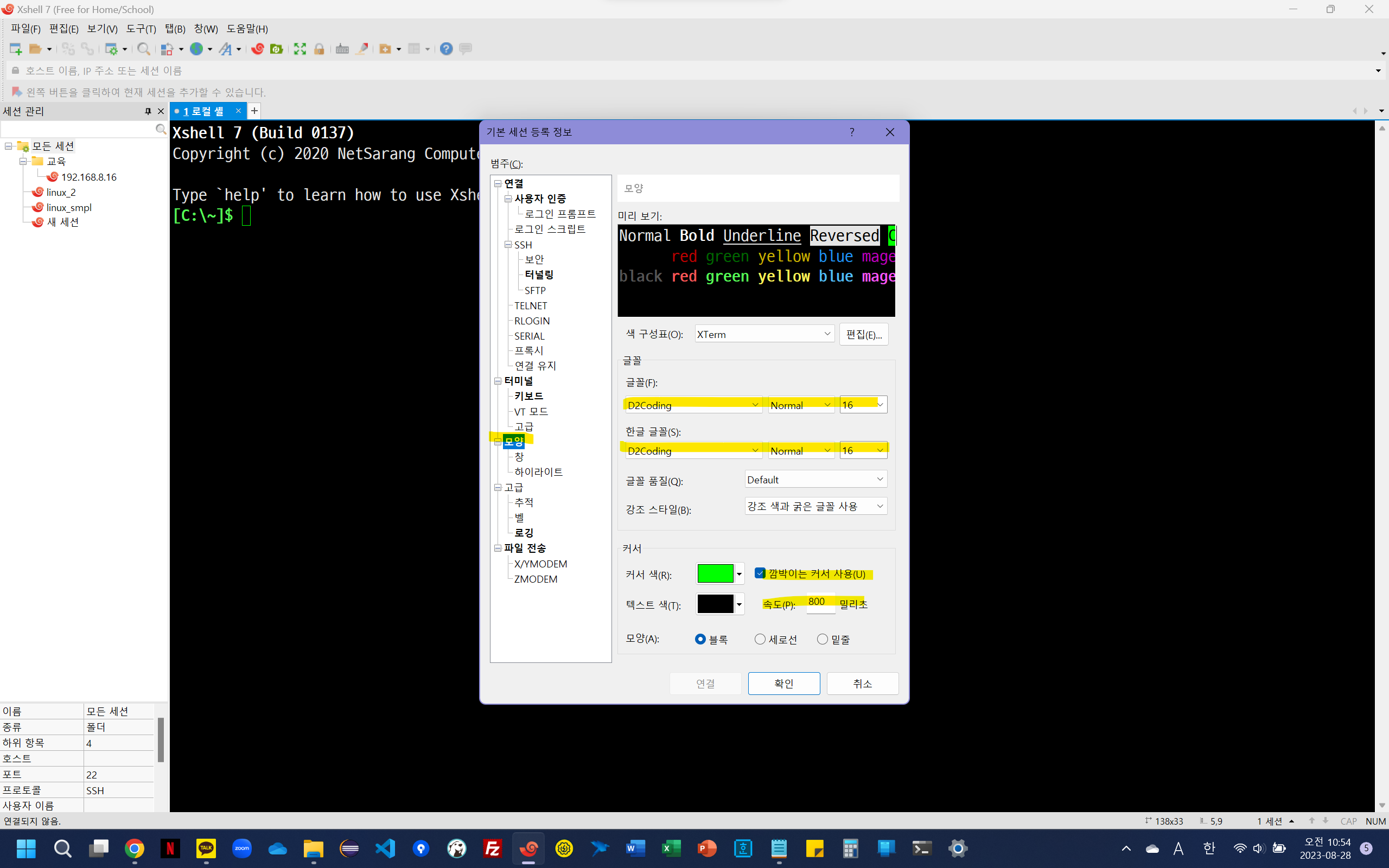The width and height of the screenshot is (1389, 868).
Task: Disable the blinking cursor checkbox
Action: coord(760,573)
